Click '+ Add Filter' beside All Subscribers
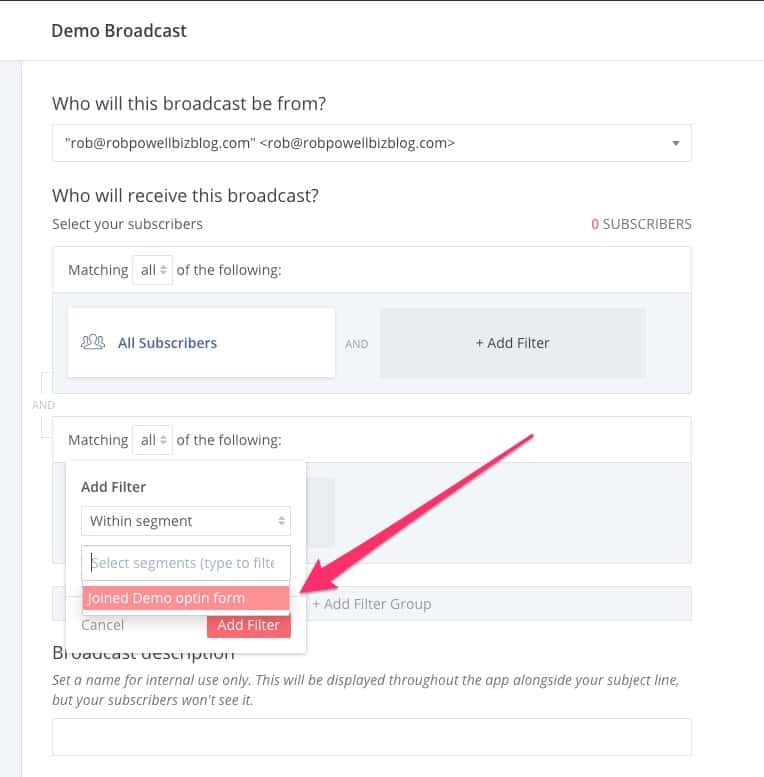 (x=512, y=343)
